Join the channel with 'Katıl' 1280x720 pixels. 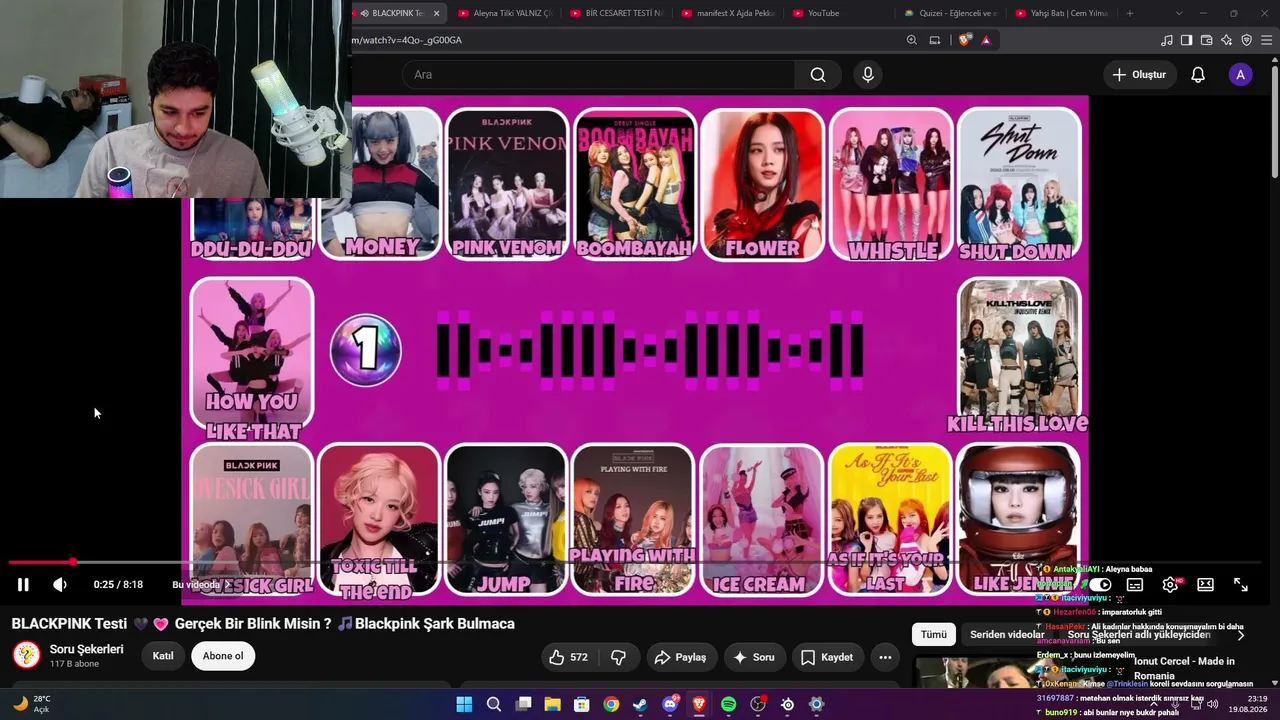click(163, 656)
